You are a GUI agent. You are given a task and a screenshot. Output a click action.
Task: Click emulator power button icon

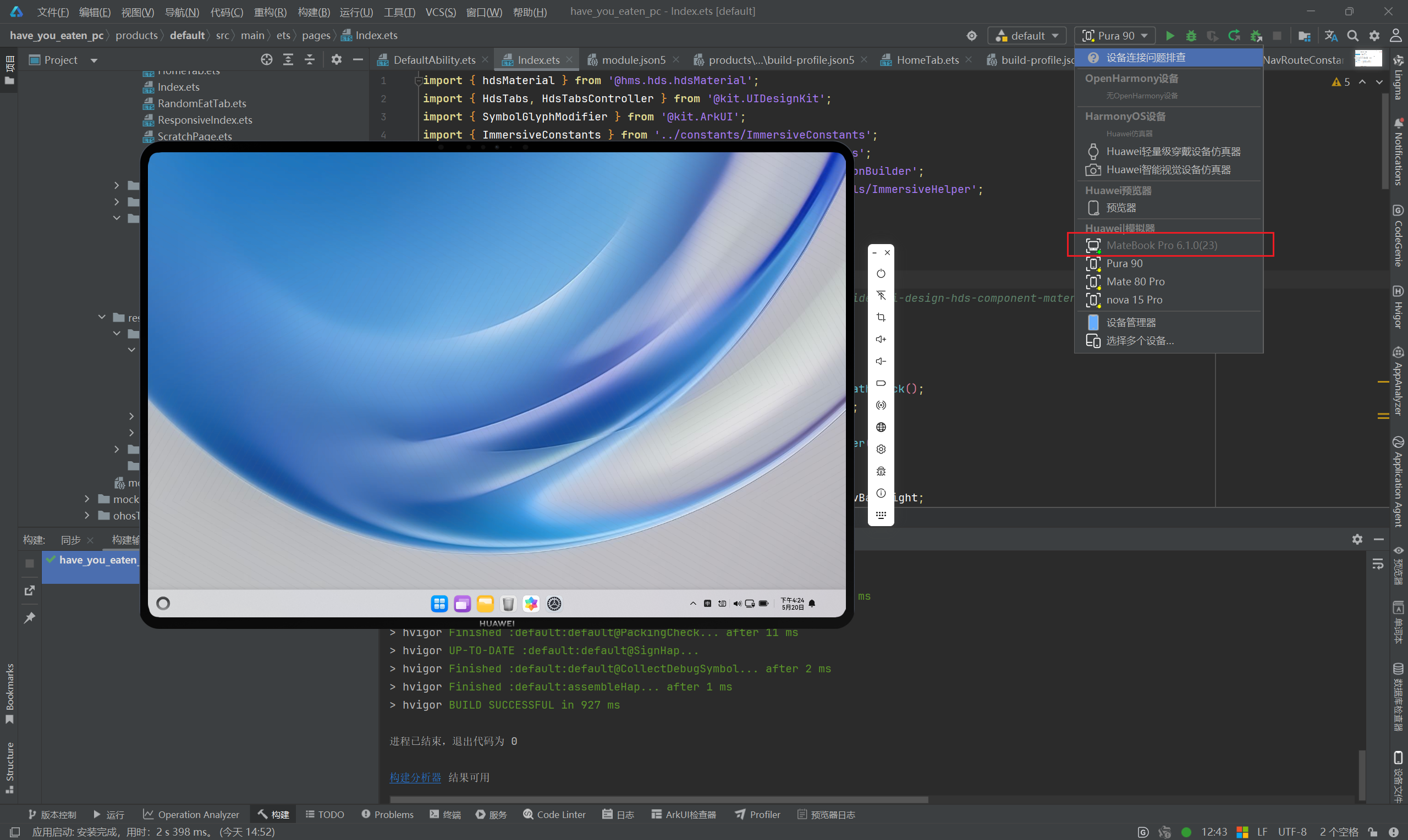(x=881, y=273)
